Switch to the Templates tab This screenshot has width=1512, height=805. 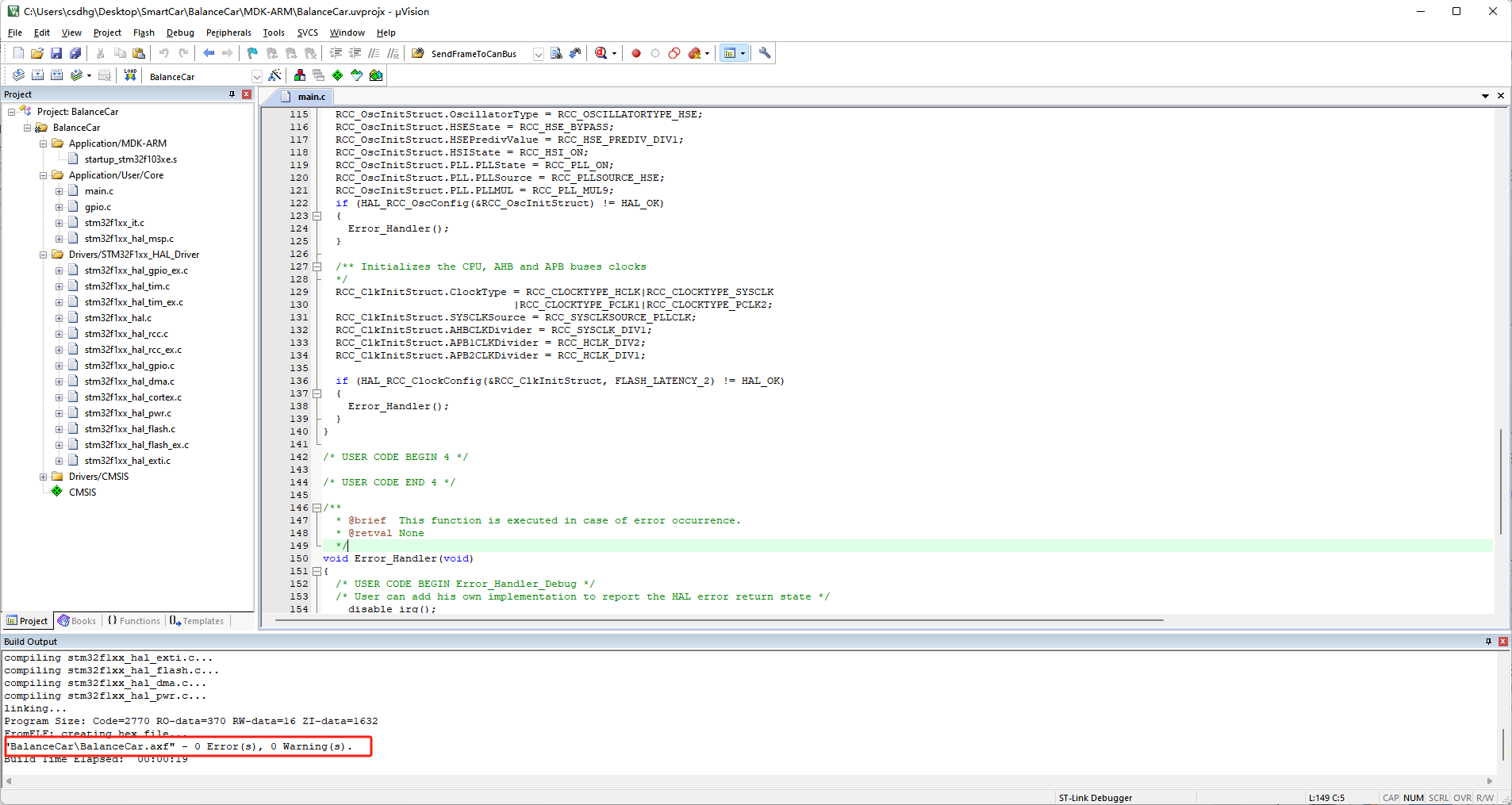pos(197,621)
